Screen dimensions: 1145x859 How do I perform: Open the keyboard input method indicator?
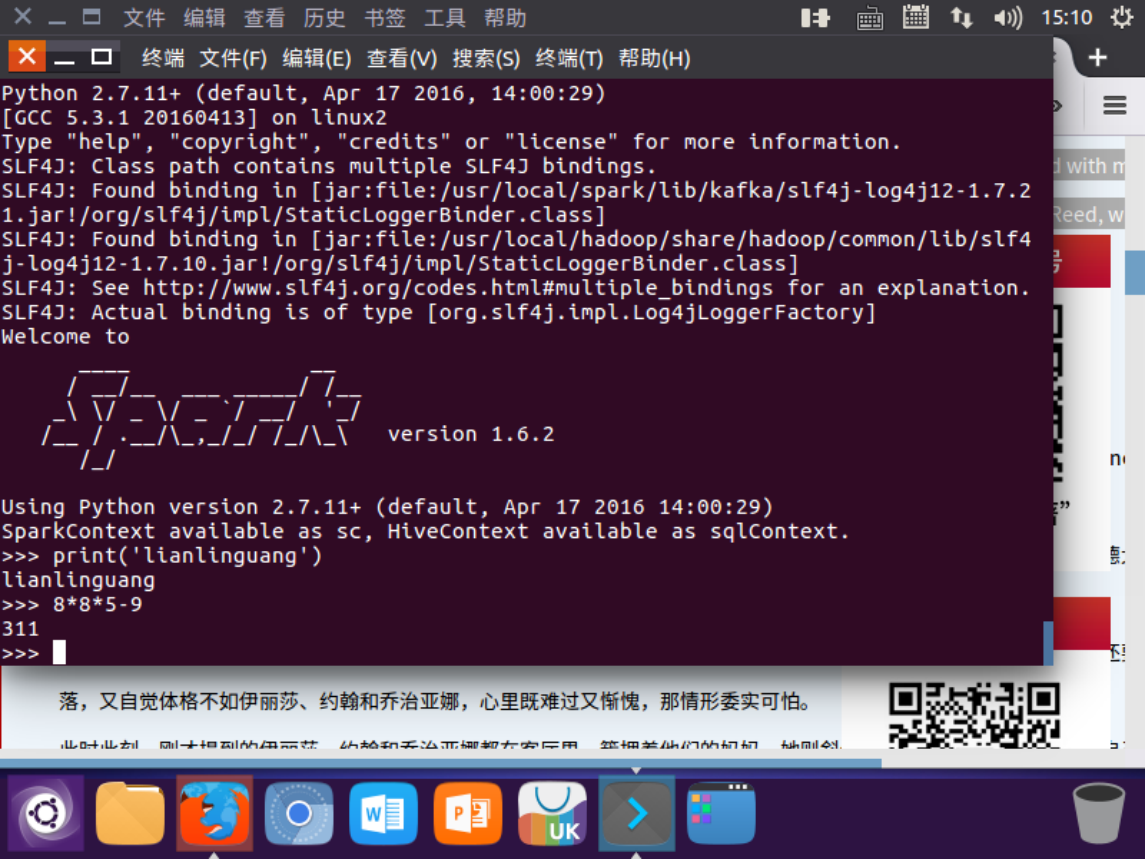tap(869, 18)
